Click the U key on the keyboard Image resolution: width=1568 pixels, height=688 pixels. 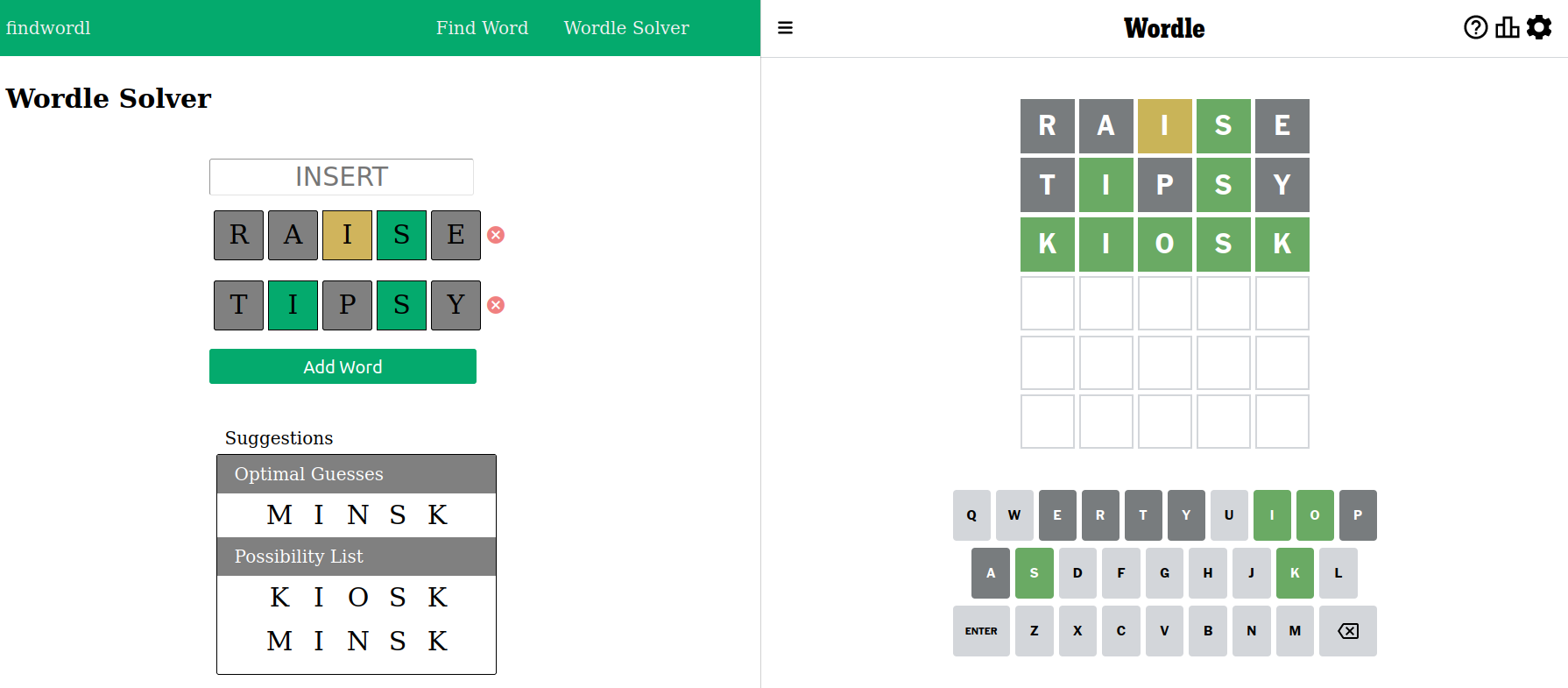[1229, 515]
